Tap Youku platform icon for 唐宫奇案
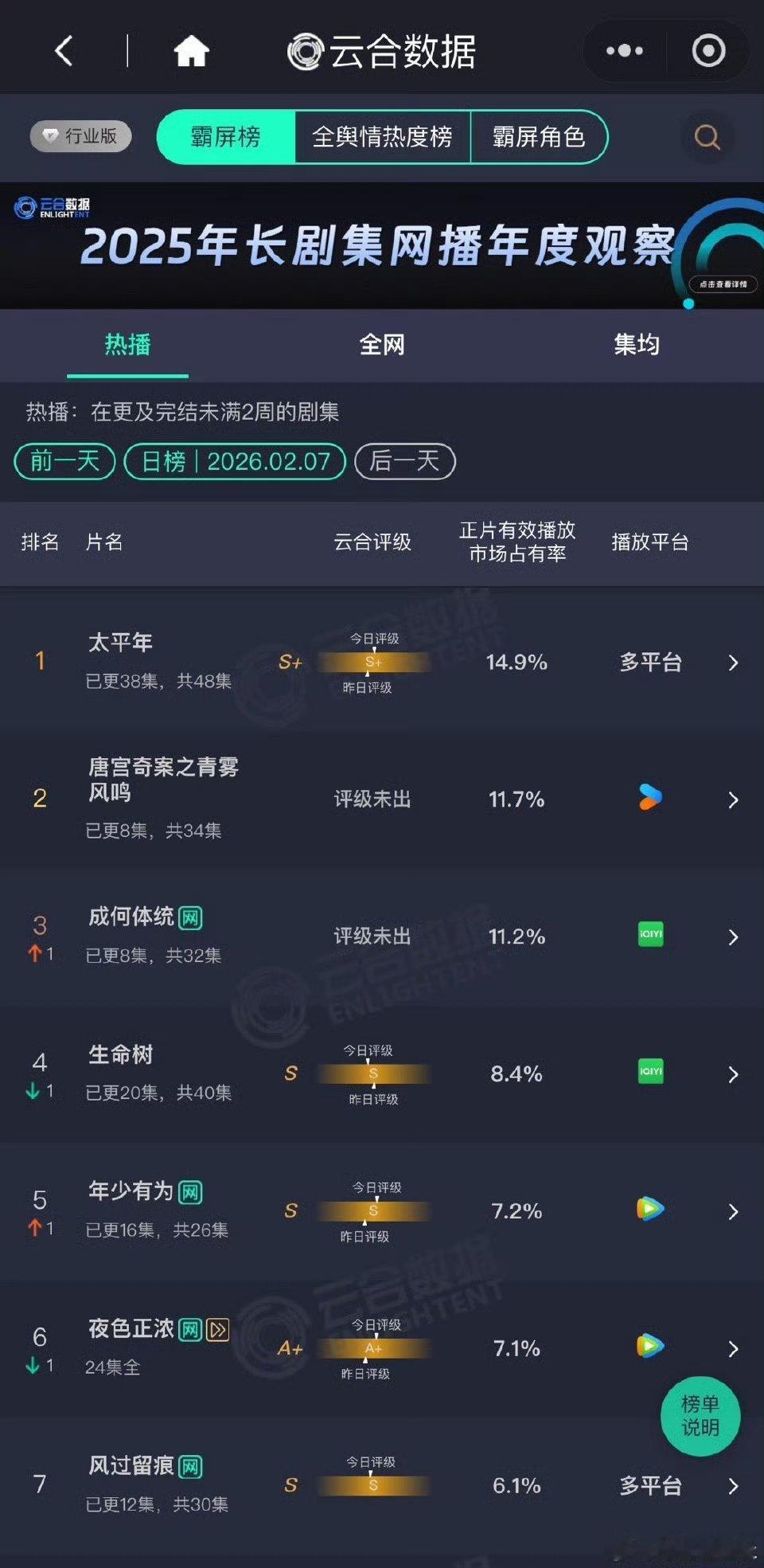 pyautogui.click(x=650, y=797)
